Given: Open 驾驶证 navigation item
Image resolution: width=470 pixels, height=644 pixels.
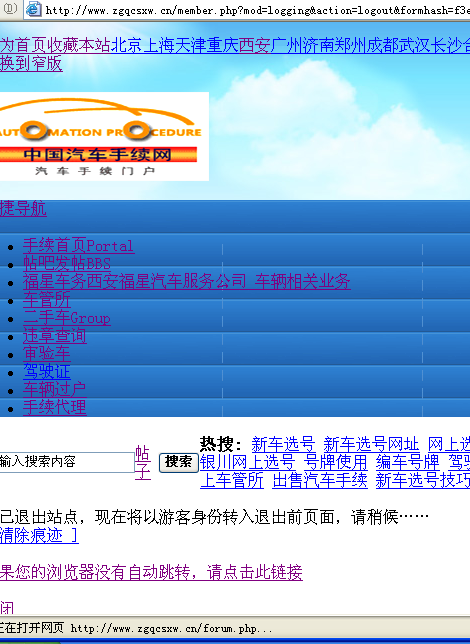Looking at the screenshot, I should [x=47, y=372].
